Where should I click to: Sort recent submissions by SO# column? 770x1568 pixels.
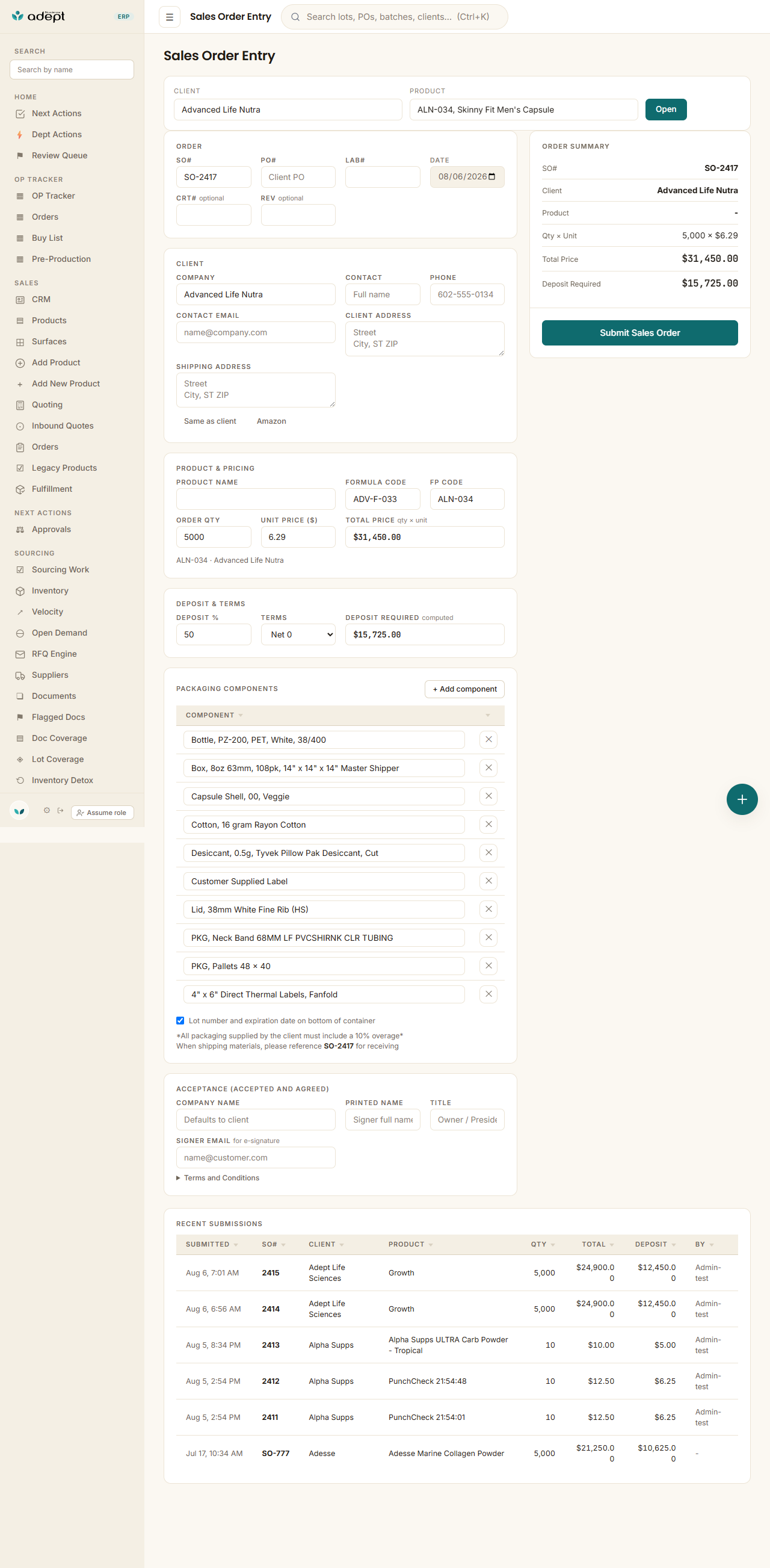274,1244
